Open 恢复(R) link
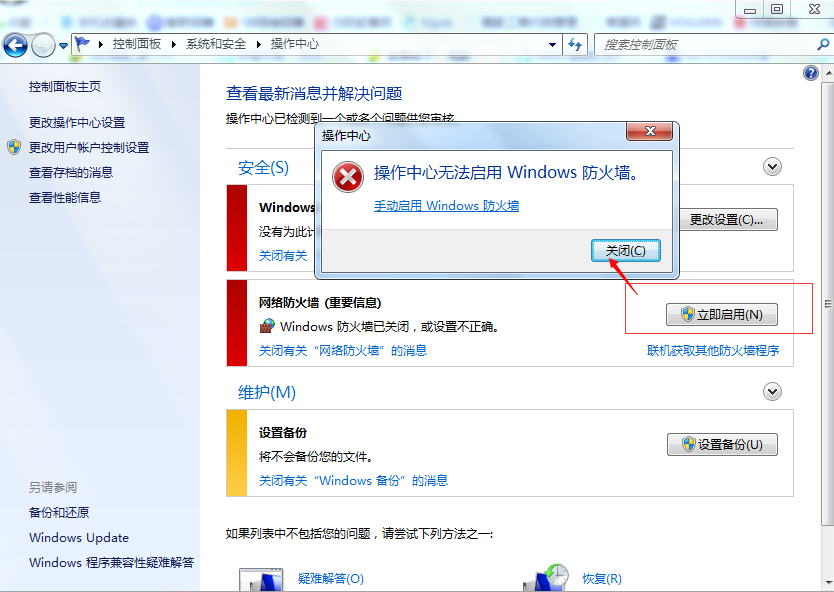The width and height of the screenshot is (834, 592). point(602,578)
